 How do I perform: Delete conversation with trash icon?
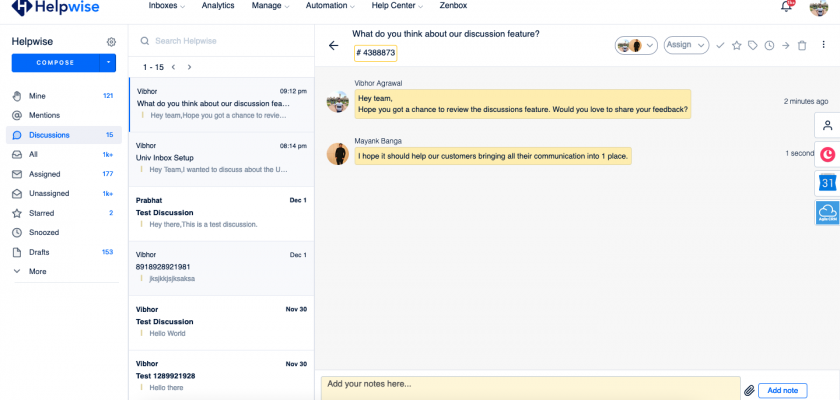802,46
